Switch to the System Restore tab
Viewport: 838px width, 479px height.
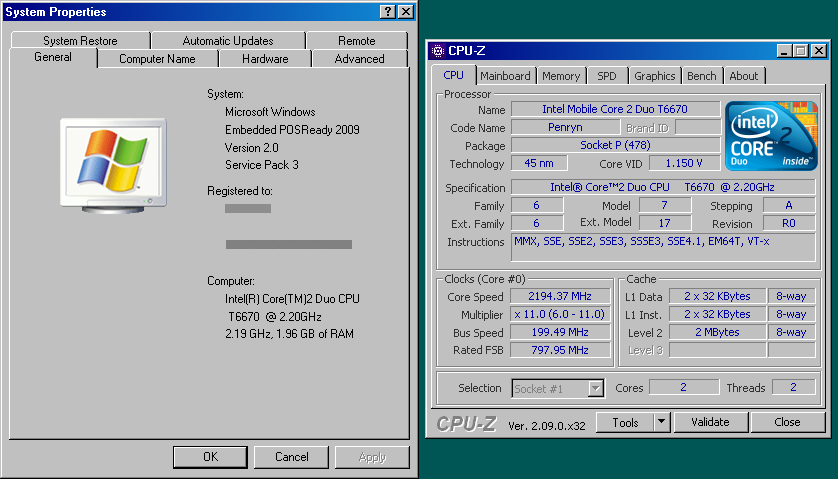80,41
